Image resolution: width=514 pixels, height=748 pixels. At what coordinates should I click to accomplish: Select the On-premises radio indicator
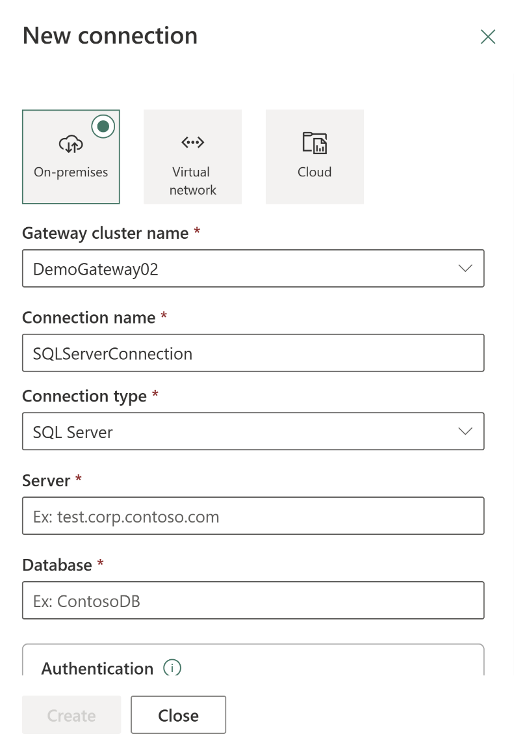(103, 126)
